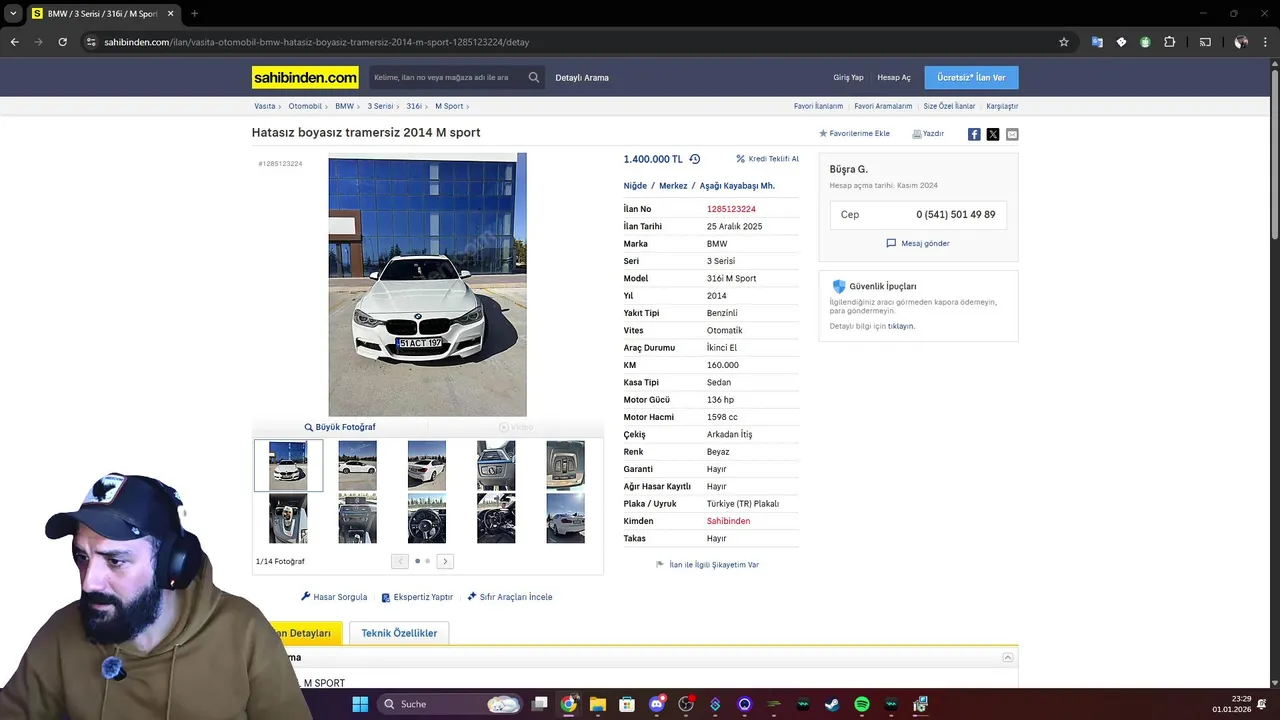Select the second side-view car thumbnail
This screenshot has height=720, width=1280.
tap(357, 465)
